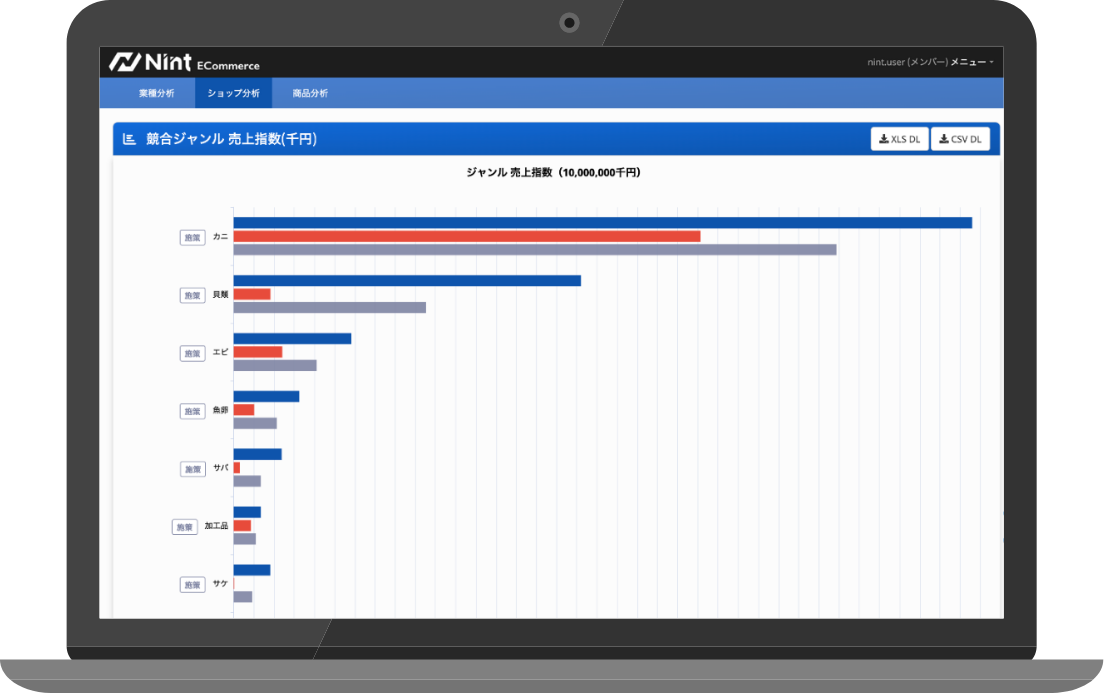Click the nint.user (メンバー) account label
The image size is (1104, 693).
click(x=907, y=62)
